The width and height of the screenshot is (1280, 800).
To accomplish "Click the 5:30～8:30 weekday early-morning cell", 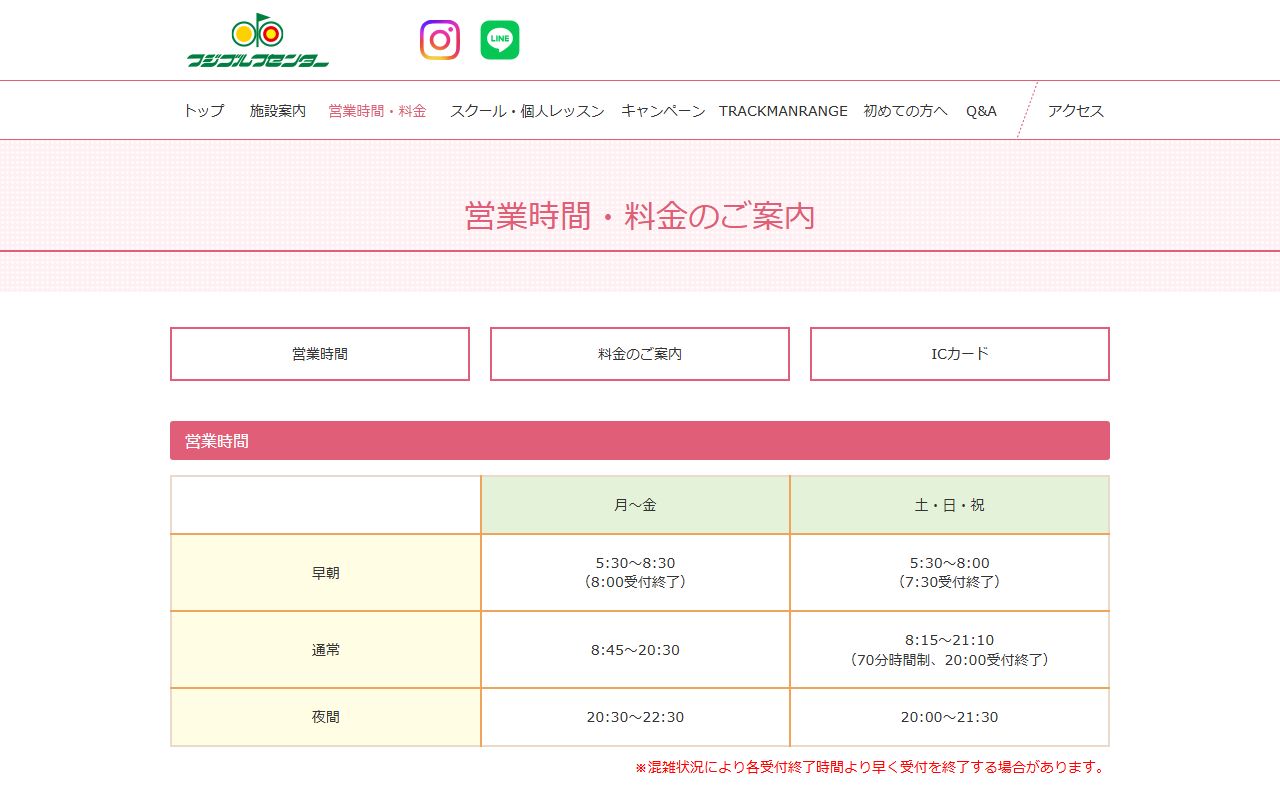I will click(635, 573).
